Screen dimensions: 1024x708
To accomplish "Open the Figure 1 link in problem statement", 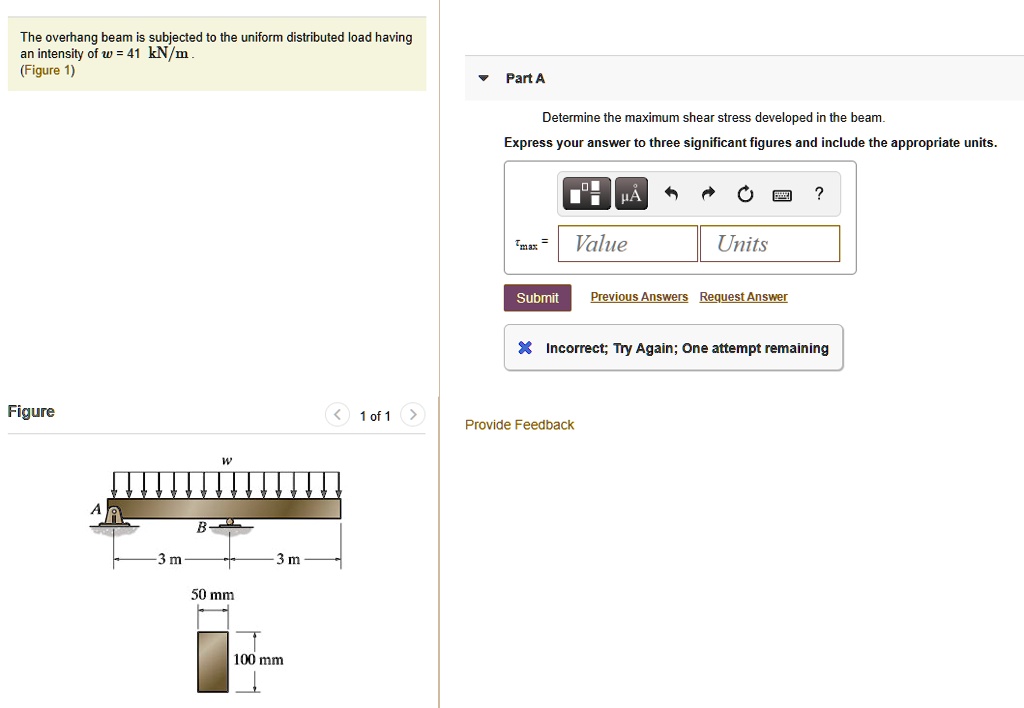I will [46, 70].
